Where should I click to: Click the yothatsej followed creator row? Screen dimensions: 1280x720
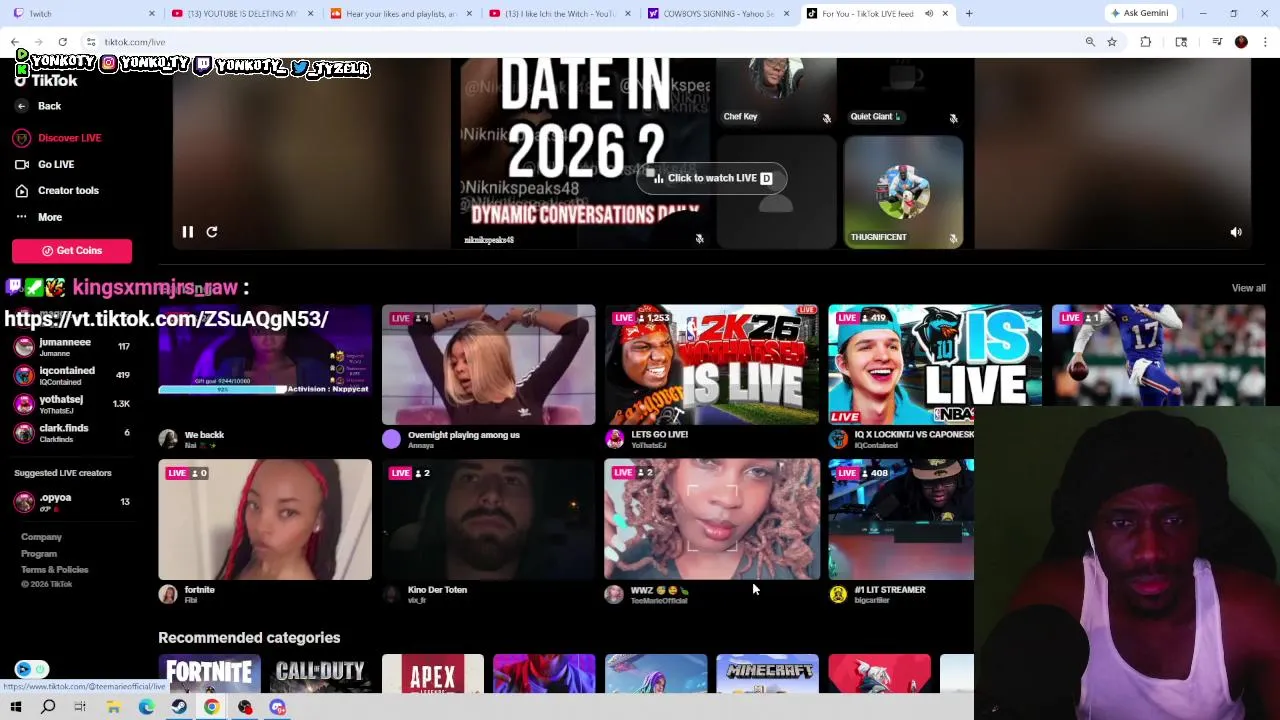pyautogui.click(x=72, y=404)
